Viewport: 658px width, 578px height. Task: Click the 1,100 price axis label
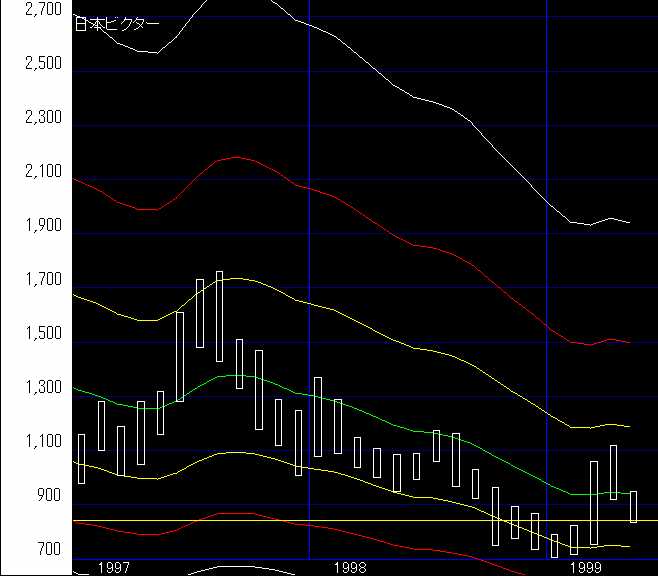[x=43, y=442]
